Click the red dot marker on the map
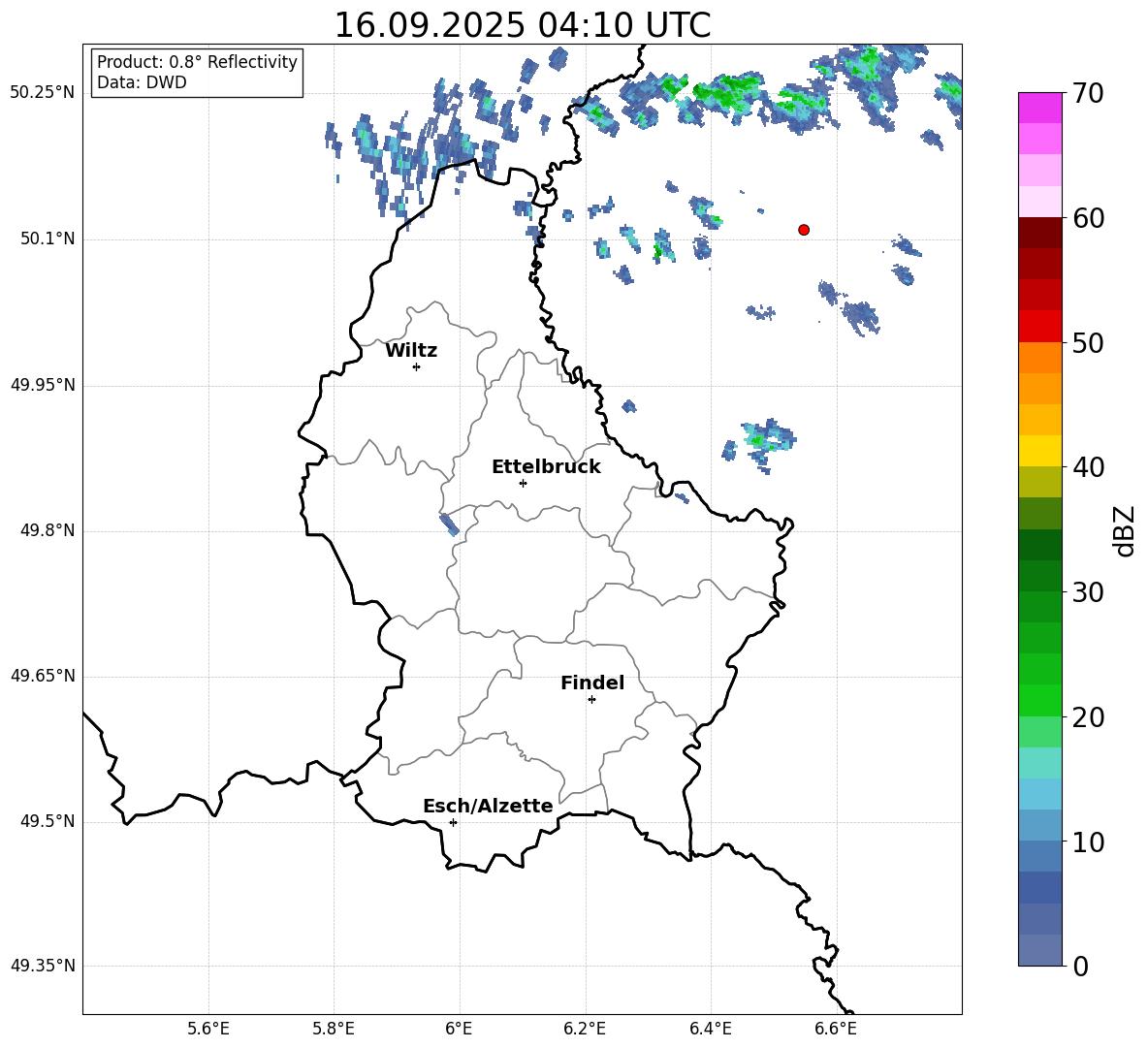This screenshot has height=1048, width=1148. pos(804,230)
